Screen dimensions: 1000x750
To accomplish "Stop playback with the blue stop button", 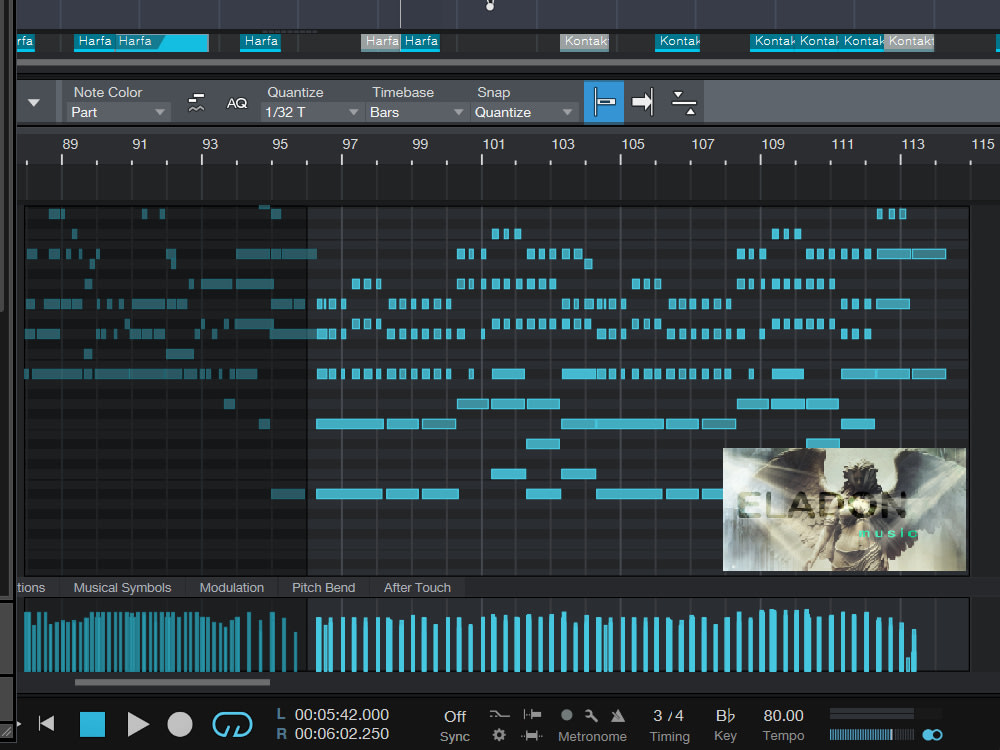I will 92,724.
